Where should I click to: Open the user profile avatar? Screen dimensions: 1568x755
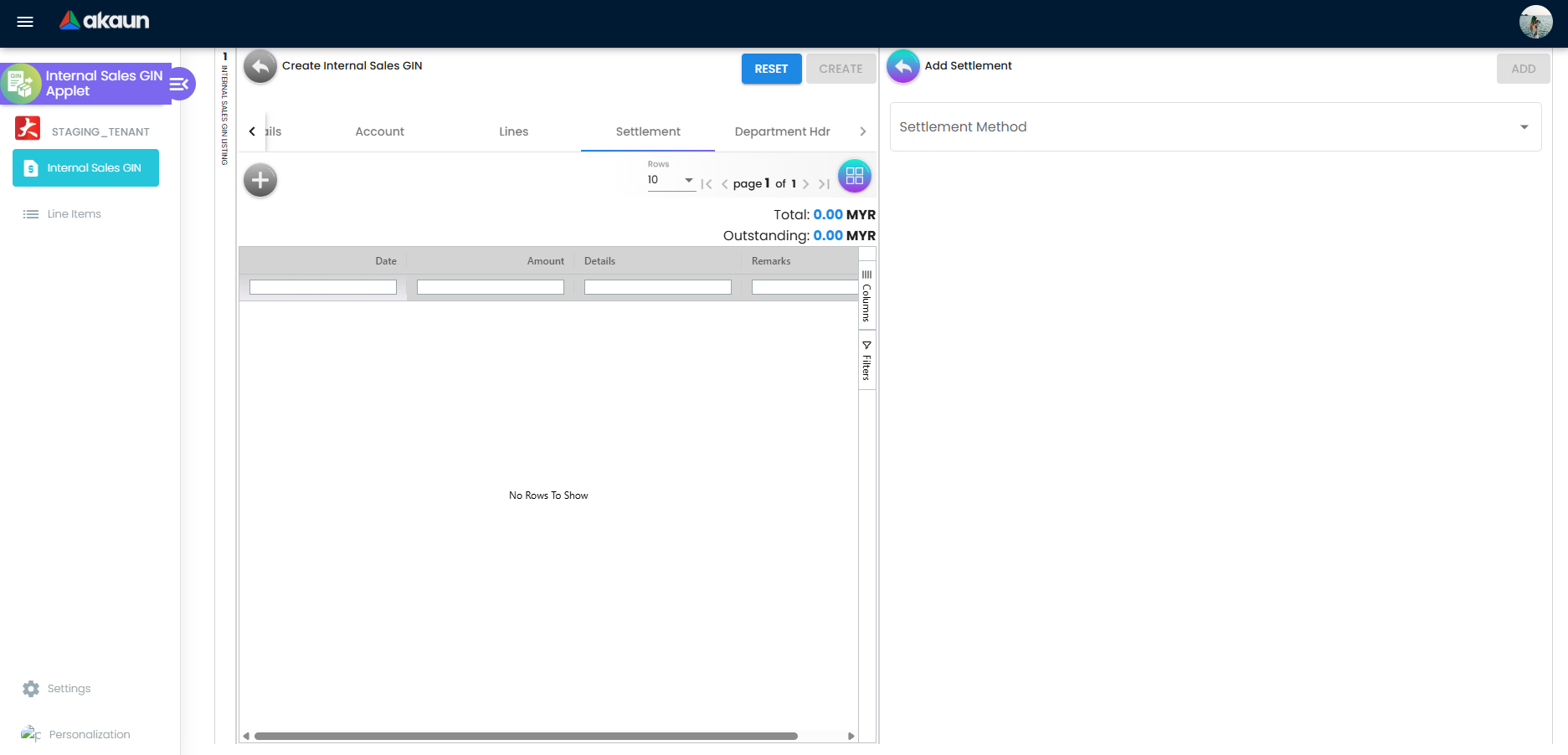[1535, 22]
